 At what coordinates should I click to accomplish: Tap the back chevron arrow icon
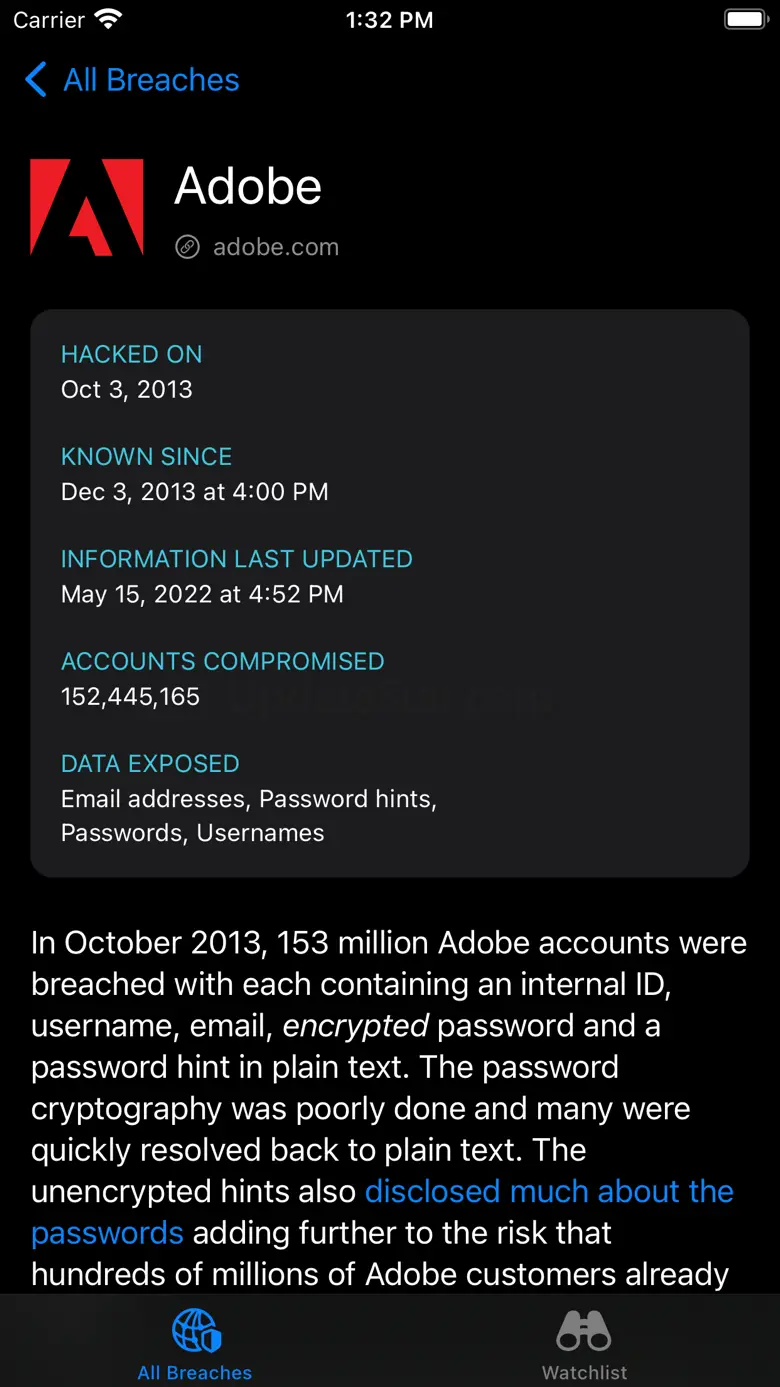[36, 80]
